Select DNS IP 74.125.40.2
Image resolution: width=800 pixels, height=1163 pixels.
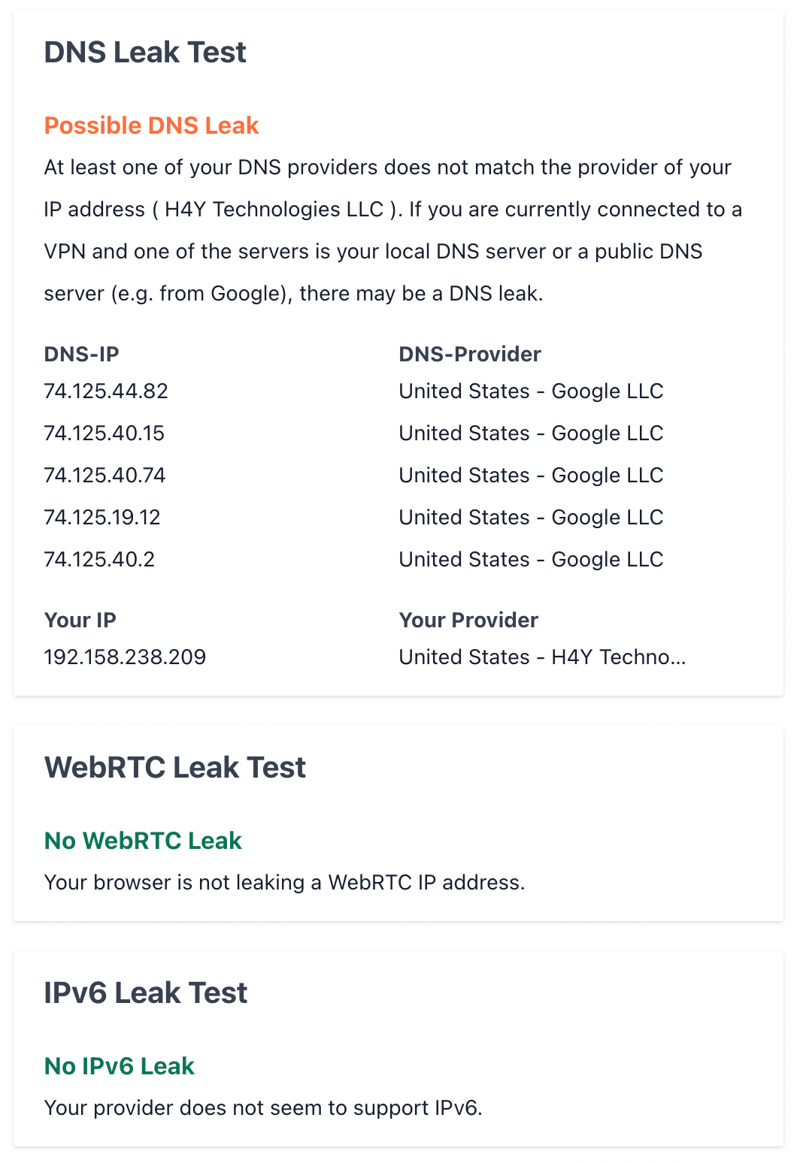point(99,559)
